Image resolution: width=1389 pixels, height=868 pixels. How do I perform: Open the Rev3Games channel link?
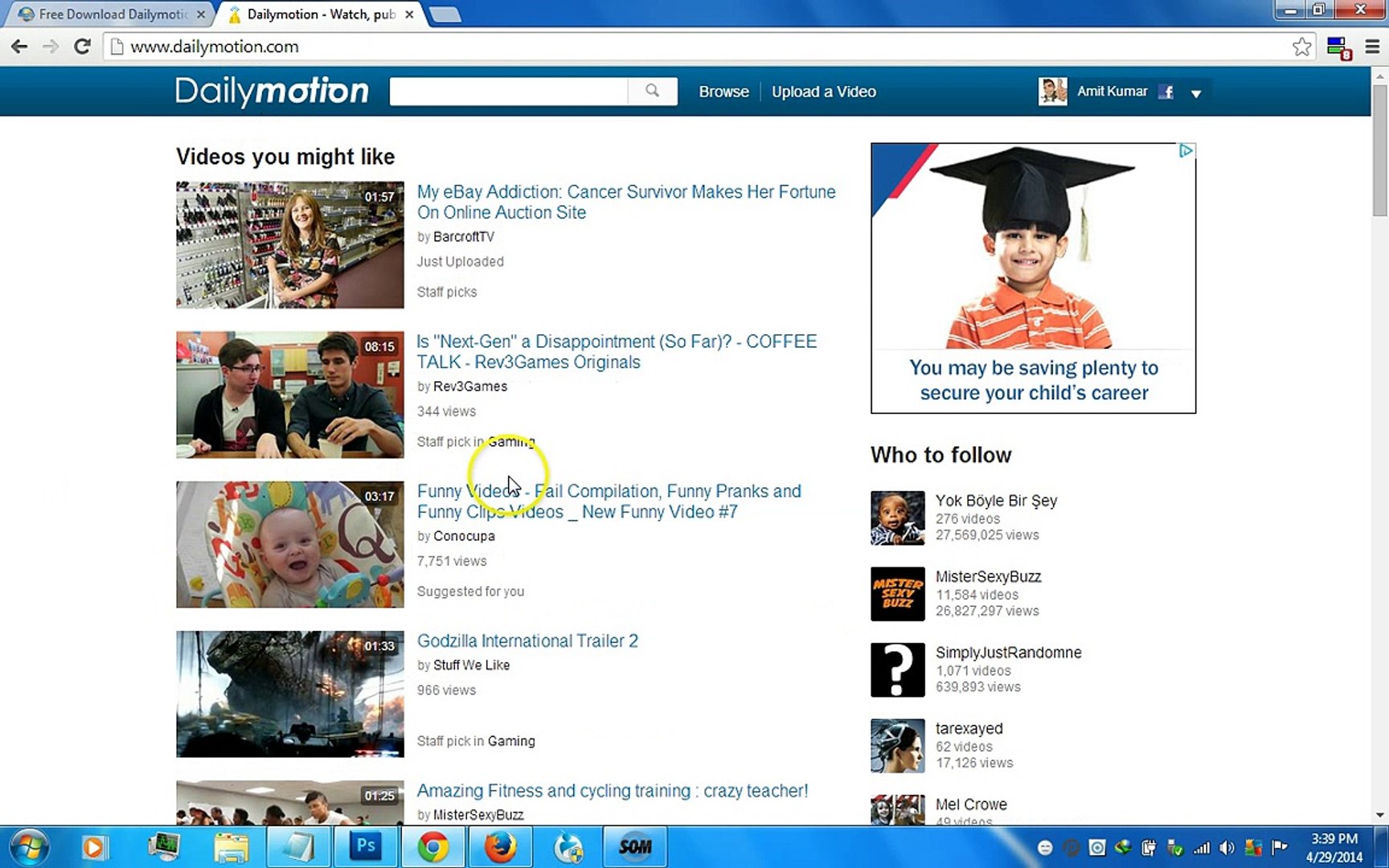coord(469,386)
